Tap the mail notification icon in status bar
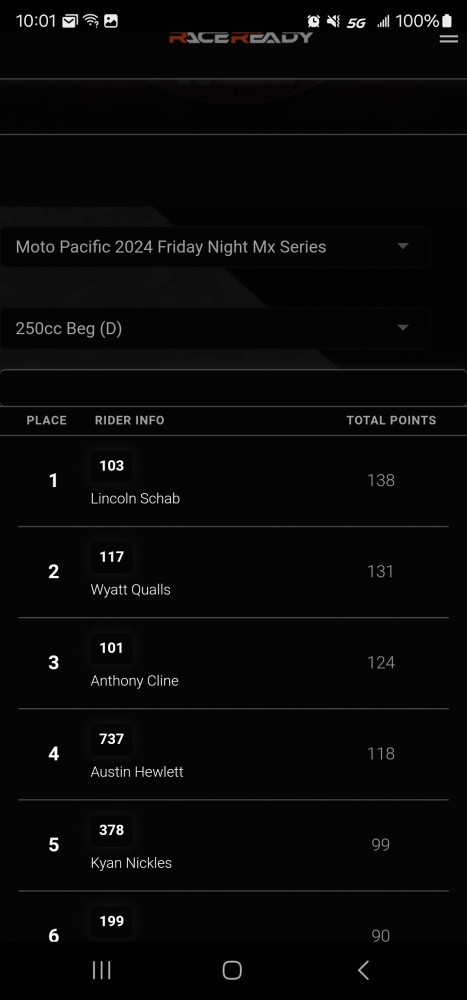Screen dimensions: 467x1000 tap(70, 21)
